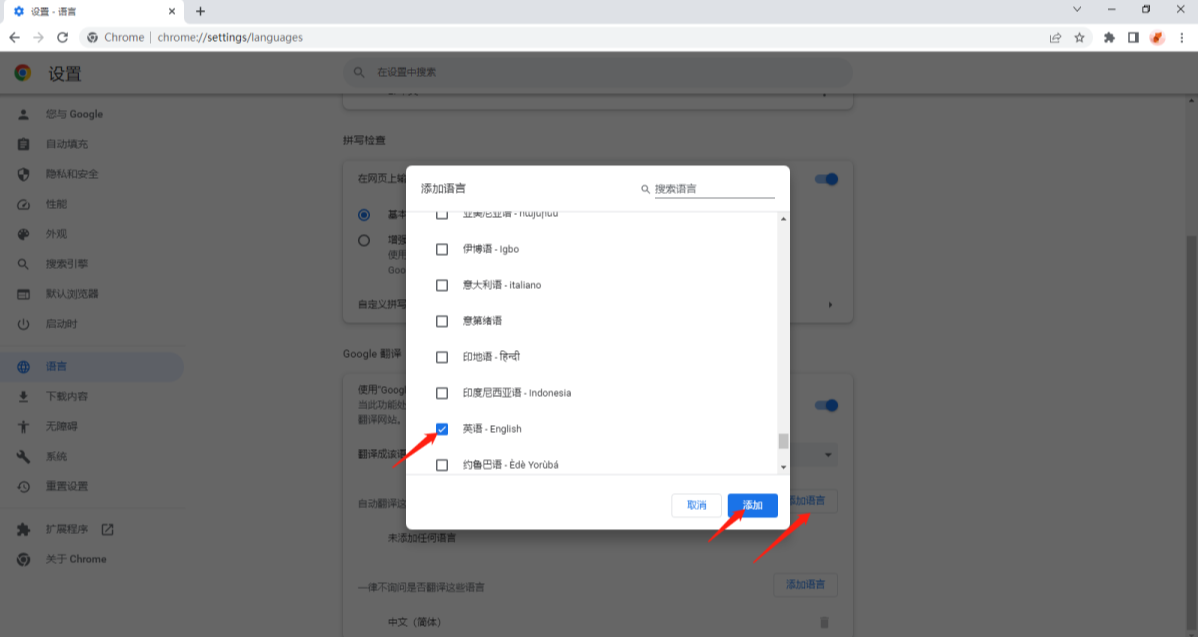Viewport: 1198px width, 637px height.
Task: Open the Extensions puzzle icon
Action: (x=1109, y=37)
